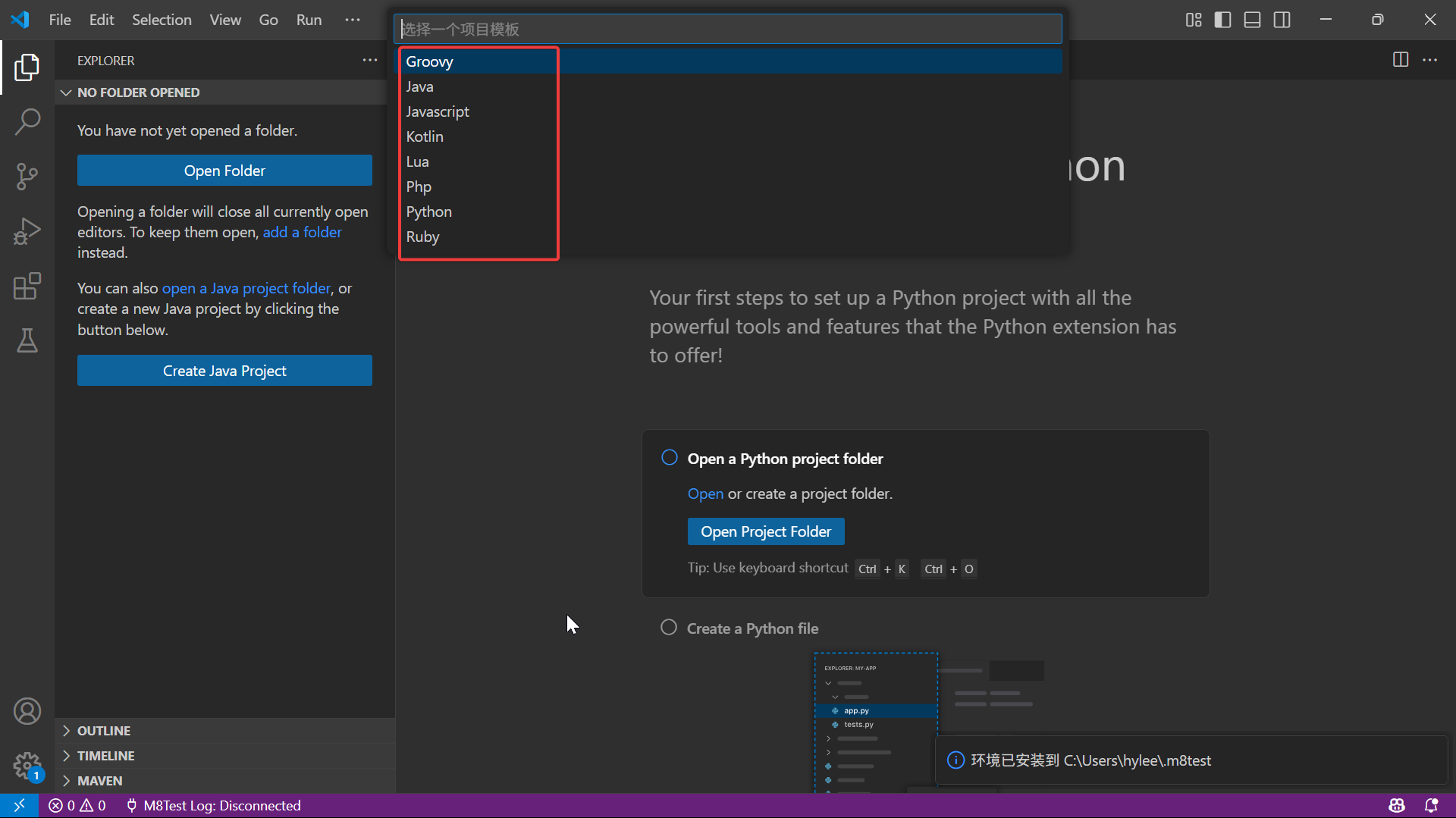Click the Explorer panel title

(105, 61)
